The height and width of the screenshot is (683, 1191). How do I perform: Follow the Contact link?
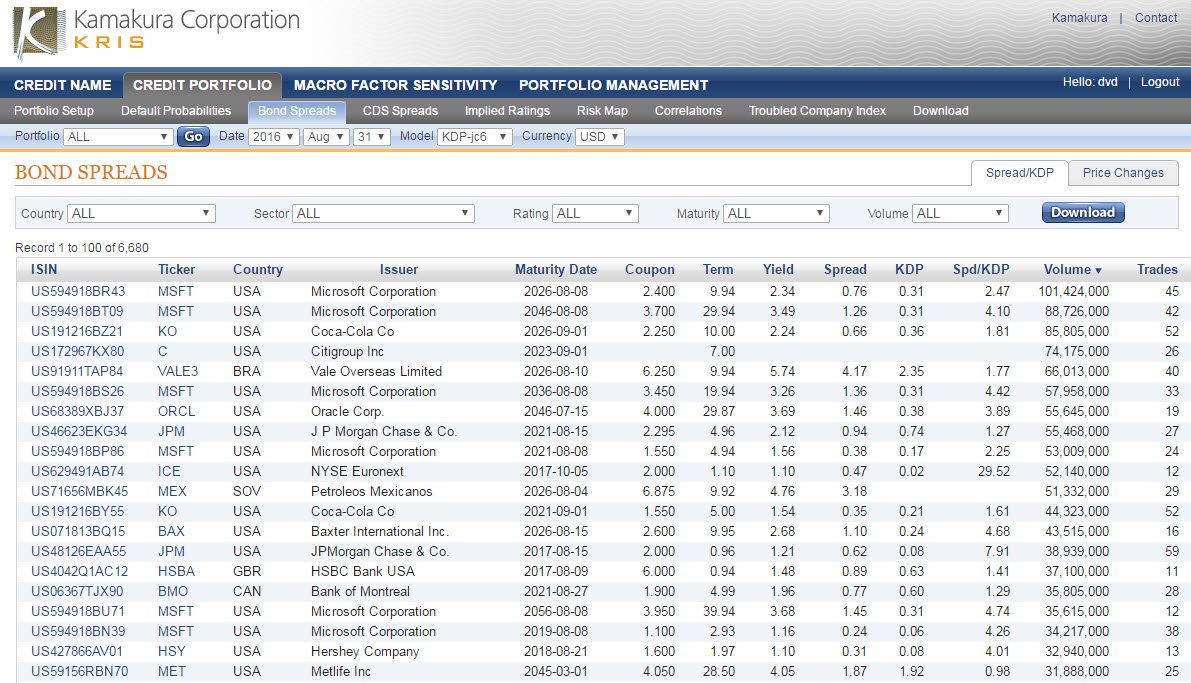(x=1156, y=17)
